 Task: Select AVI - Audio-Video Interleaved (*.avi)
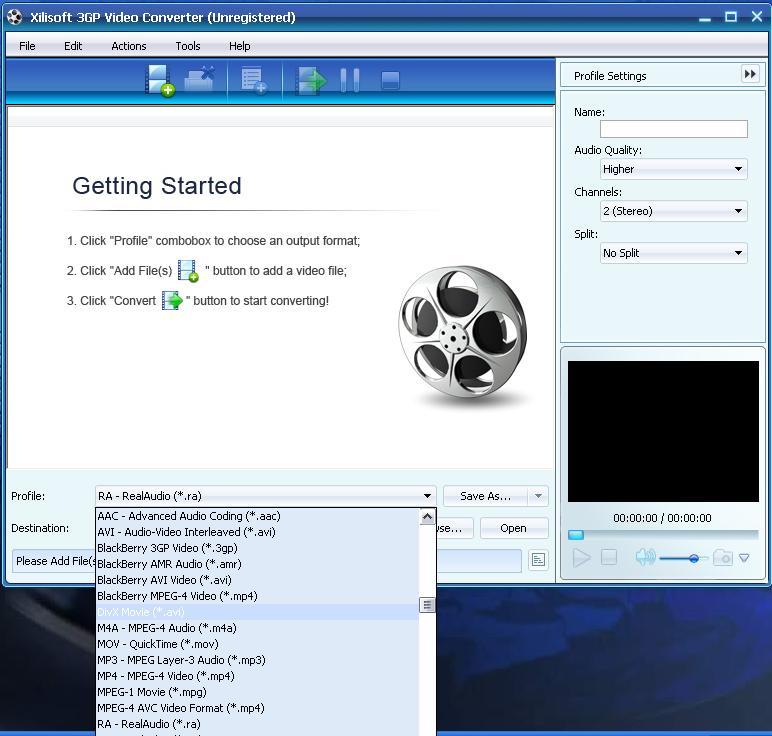[x=257, y=532]
